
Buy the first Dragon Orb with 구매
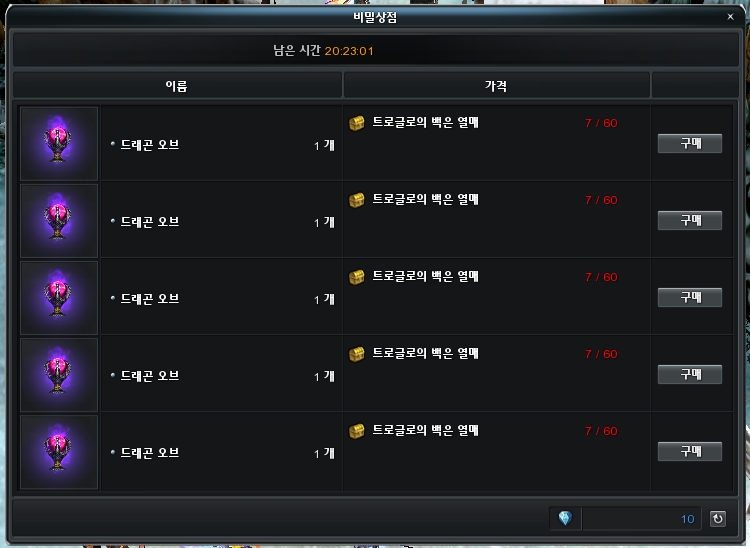[x=690, y=143]
